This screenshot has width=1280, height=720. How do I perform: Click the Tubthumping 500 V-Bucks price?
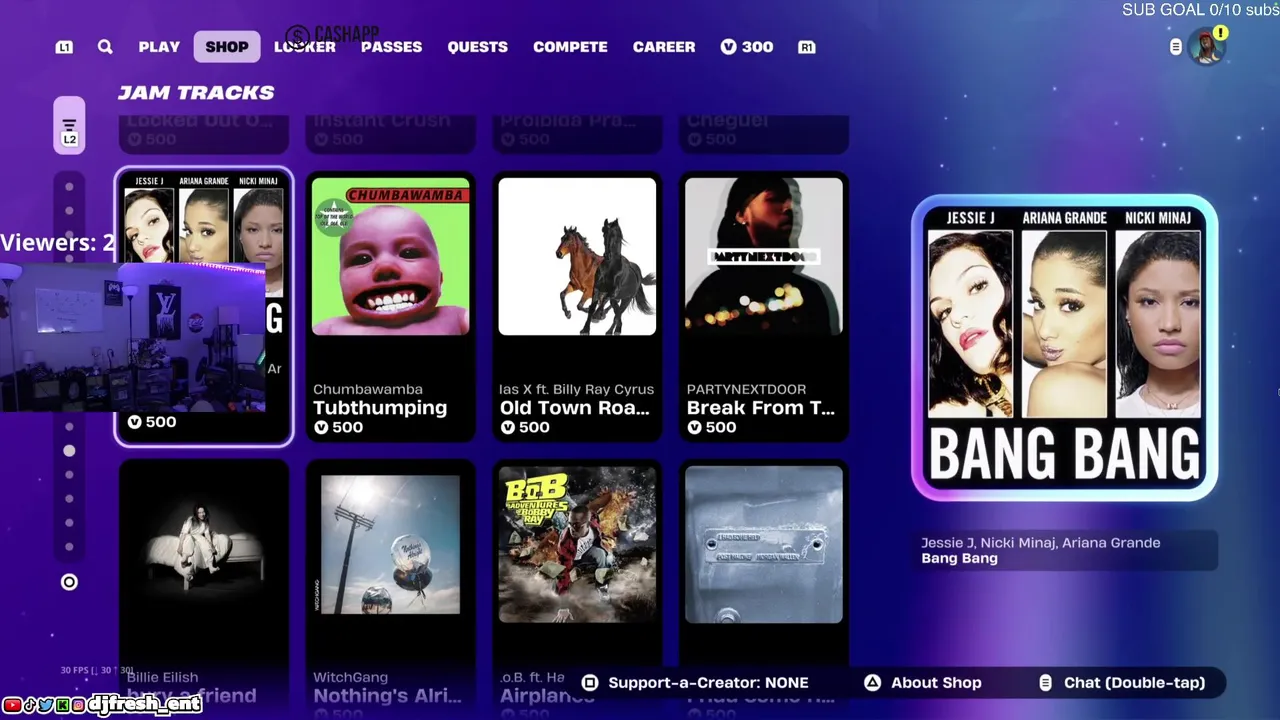tap(339, 427)
